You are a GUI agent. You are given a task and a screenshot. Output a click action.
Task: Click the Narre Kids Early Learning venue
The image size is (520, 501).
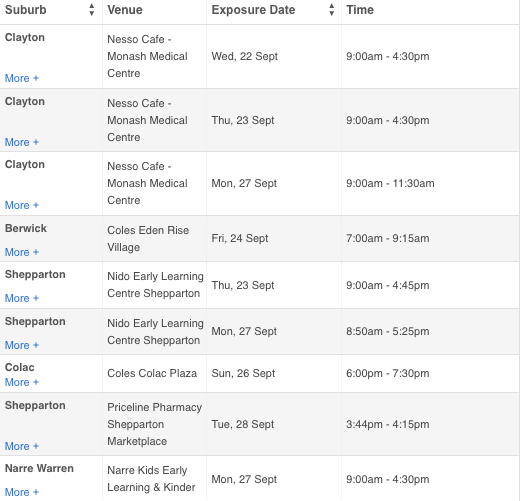(x=151, y=479)
